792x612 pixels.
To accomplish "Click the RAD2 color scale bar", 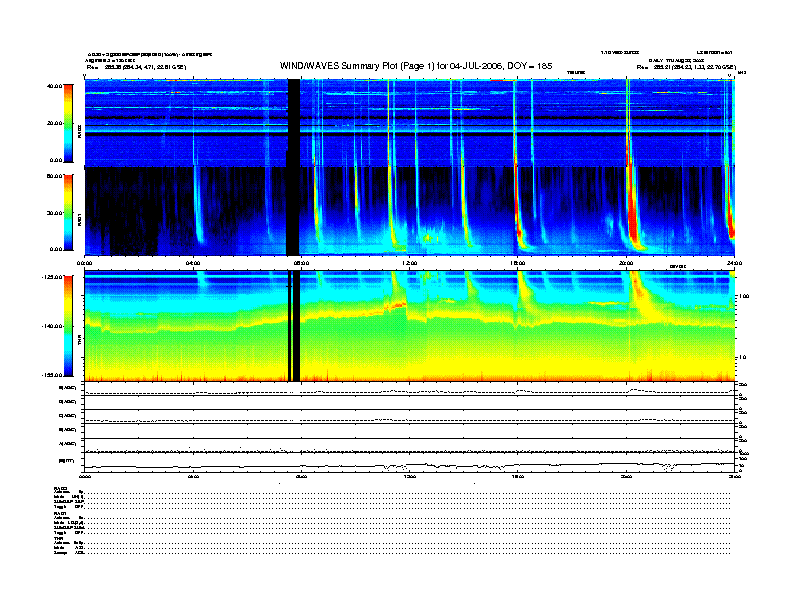I will coord(68,123).
